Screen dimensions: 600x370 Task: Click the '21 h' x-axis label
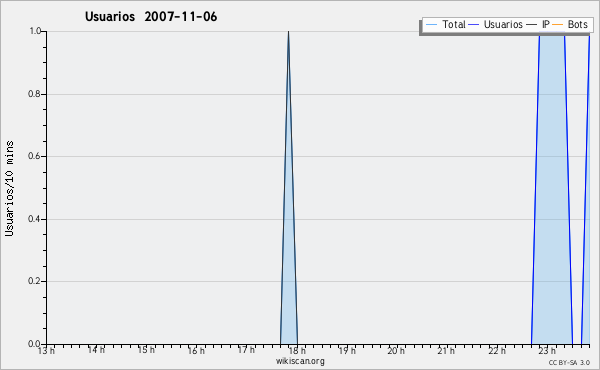tap(447, 350)
